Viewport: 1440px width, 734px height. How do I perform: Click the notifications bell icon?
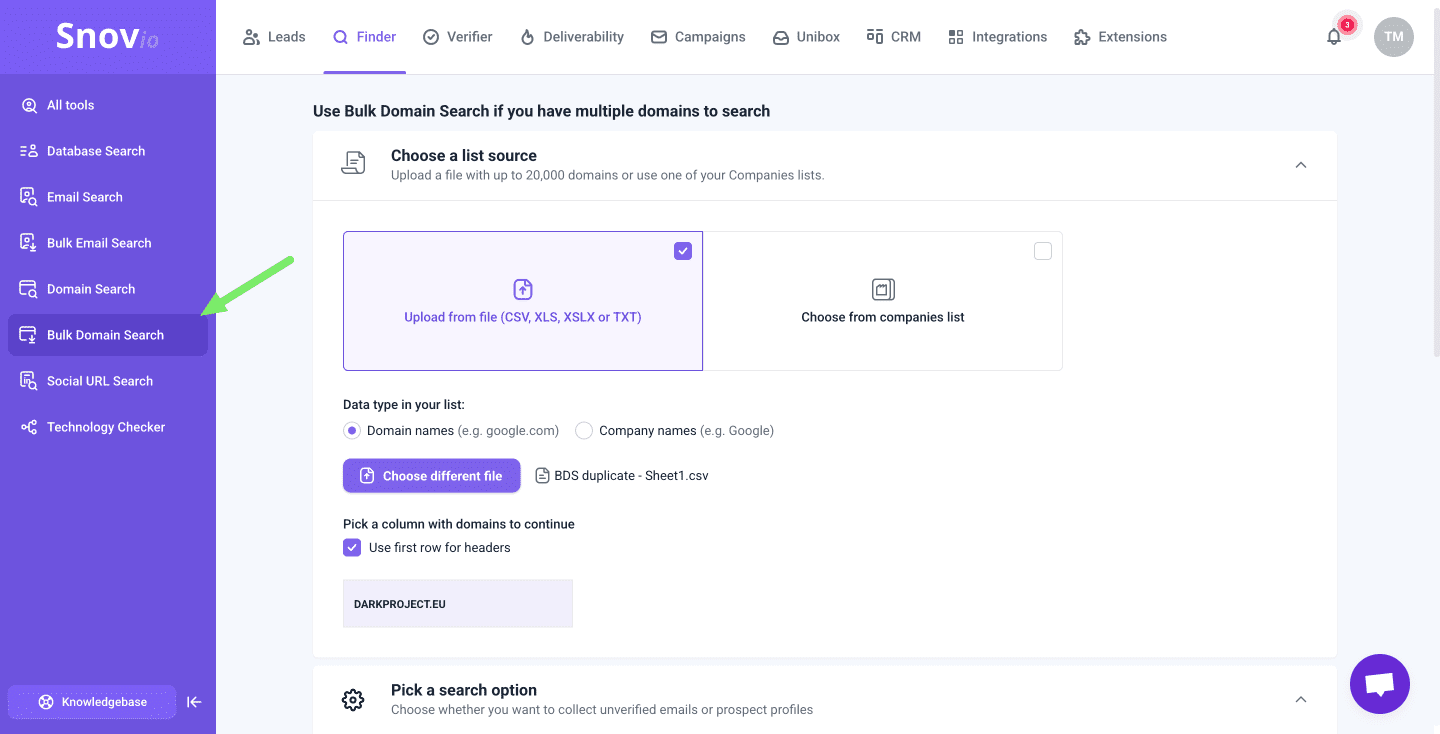[1334, 37]
